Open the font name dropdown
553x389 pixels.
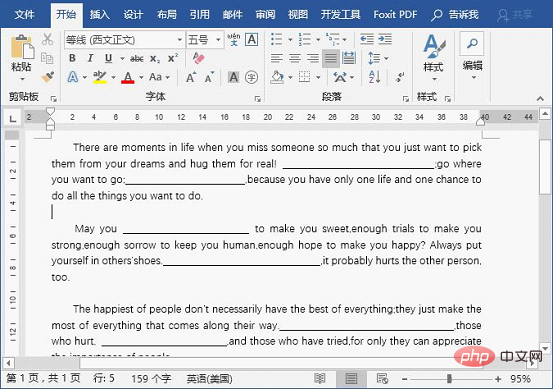click(x=180, y=39)
